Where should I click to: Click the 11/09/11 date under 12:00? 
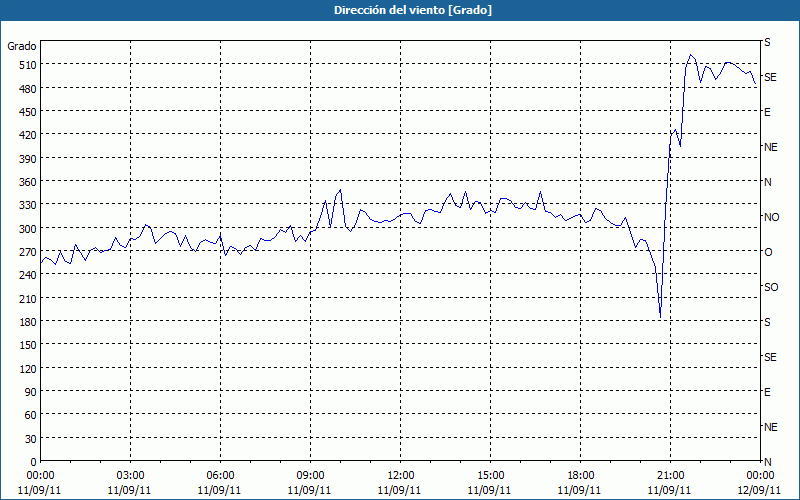(x=399, y=490)
